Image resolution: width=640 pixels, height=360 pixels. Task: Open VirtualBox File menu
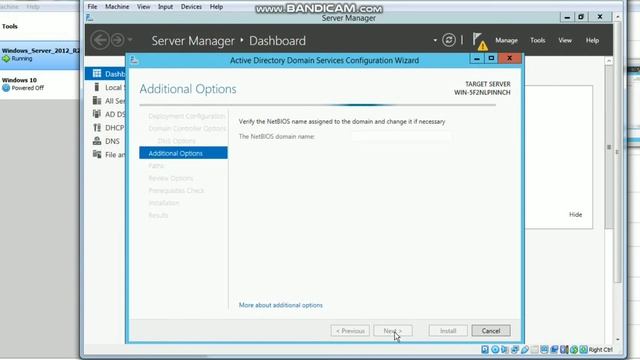[92, 7]
